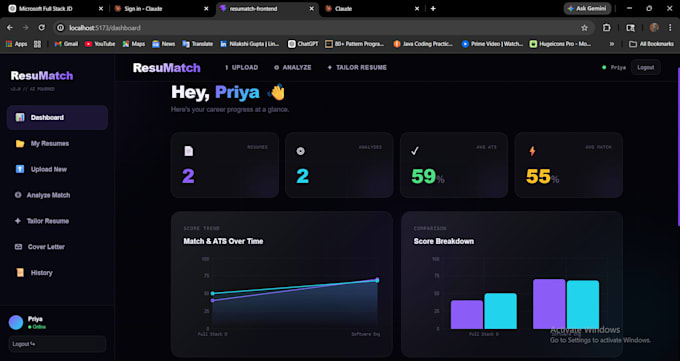The width and height of the screenshot is (680, 361).
Task: Open the Java Coding Practice bookmark
Action: tap(423, 44)
